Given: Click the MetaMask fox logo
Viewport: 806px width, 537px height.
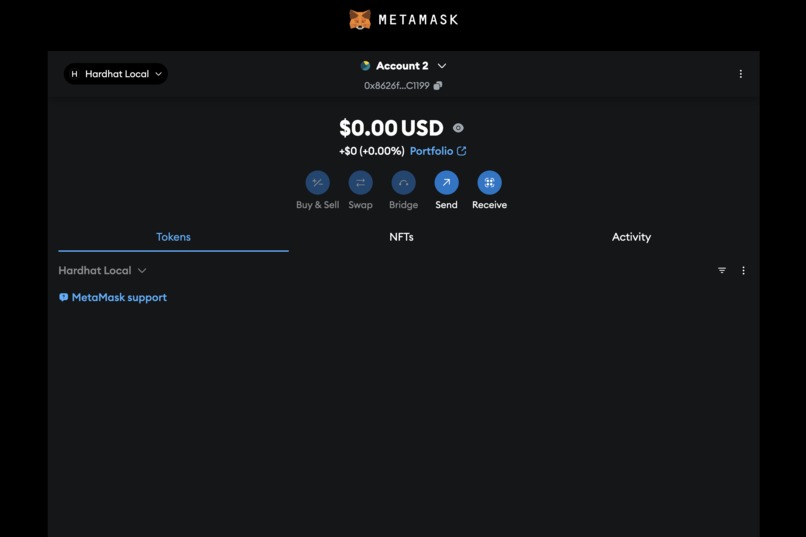Looking at the screenshot, I should (360, 20).
